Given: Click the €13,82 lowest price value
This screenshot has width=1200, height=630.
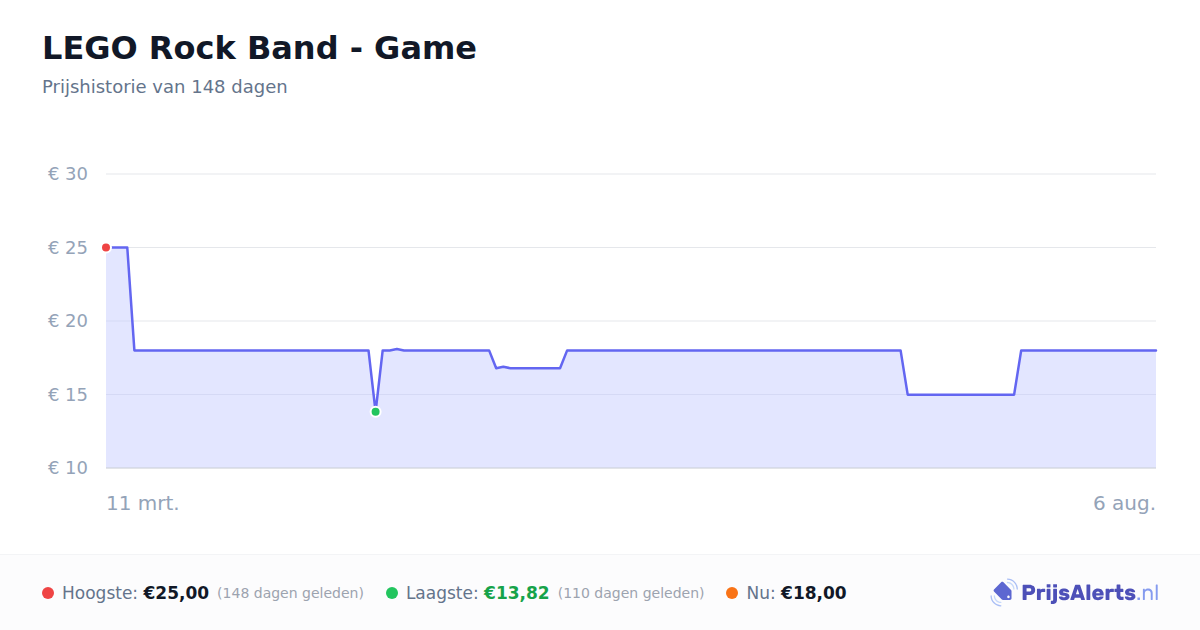Looking at the screenshot, I should (516, 593).
